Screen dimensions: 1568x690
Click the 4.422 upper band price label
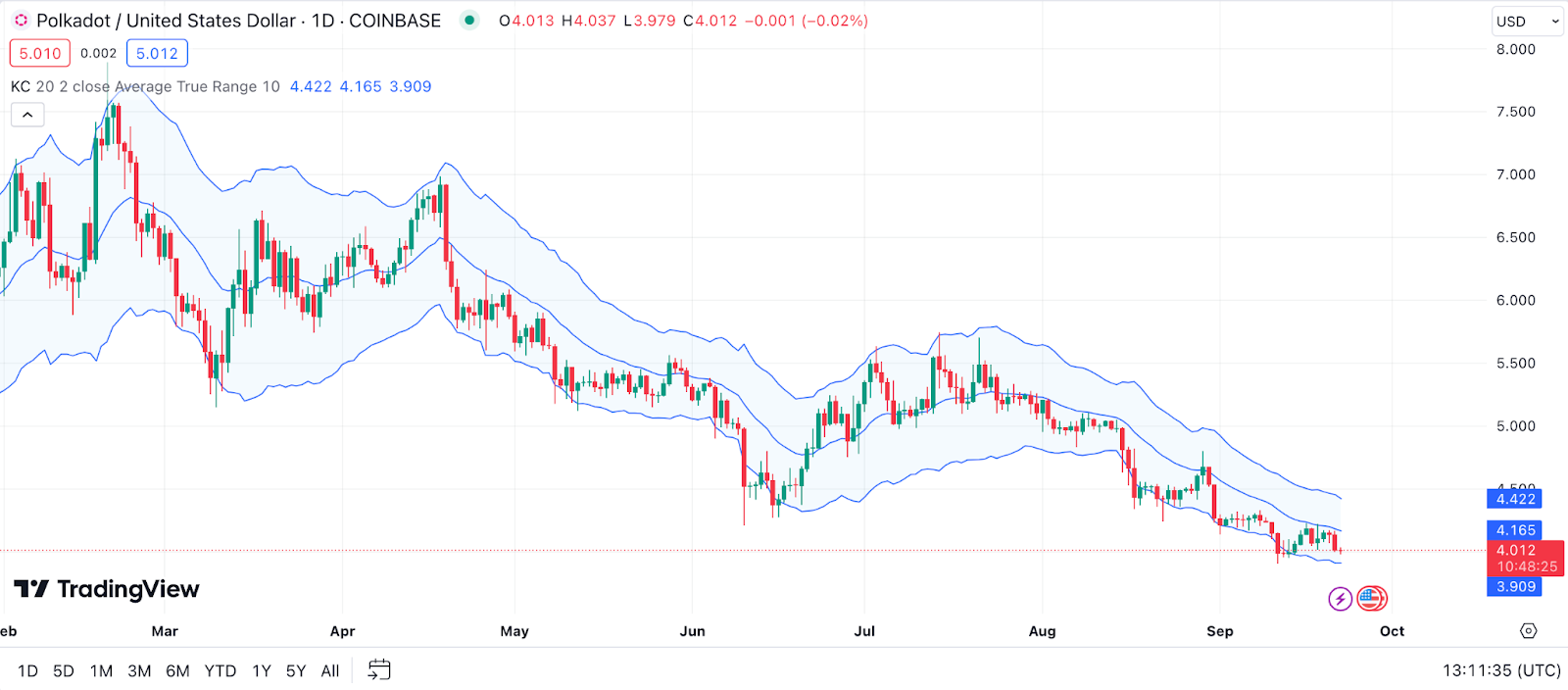click(1515, 499)
